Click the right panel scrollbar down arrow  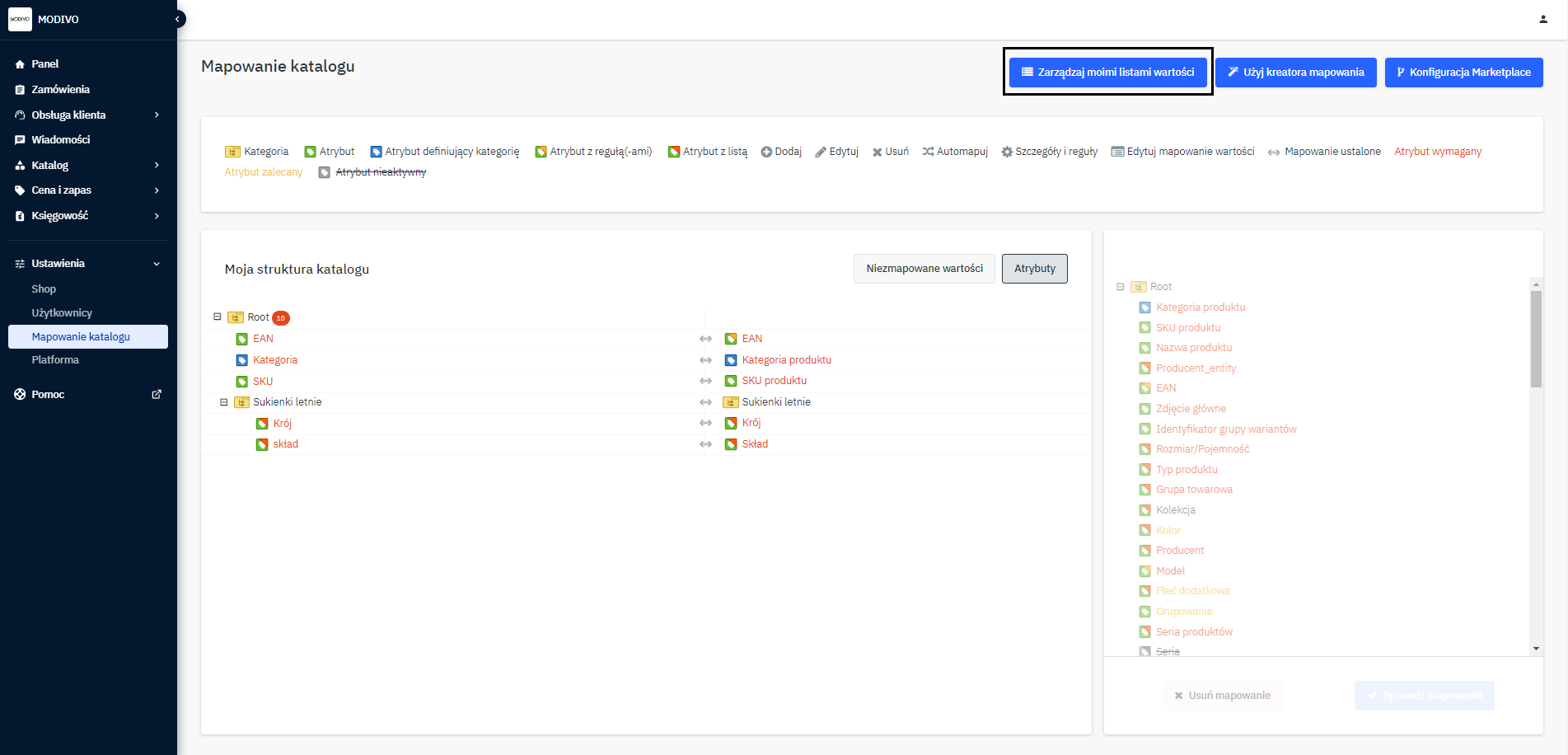click(1536, 649)
